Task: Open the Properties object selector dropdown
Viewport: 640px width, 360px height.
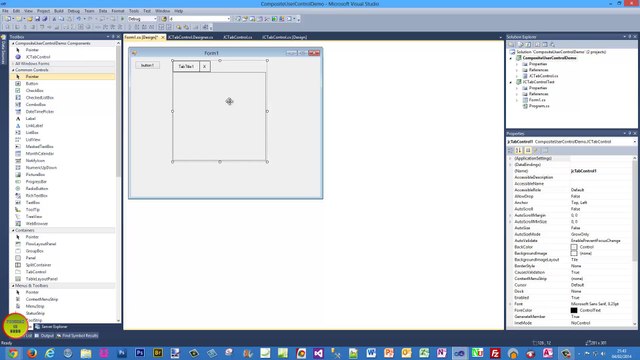Action: coord(634,142)
